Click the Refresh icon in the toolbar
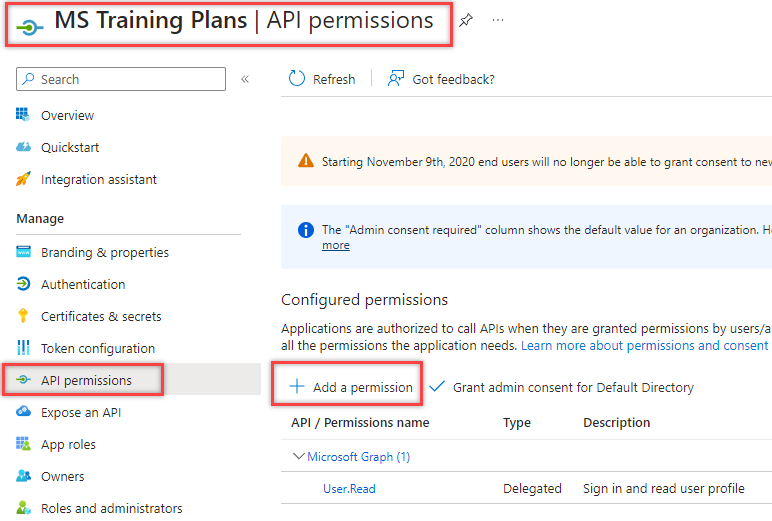The height and width of the screenshot is (521, 772). pyautogui.click(x=297, y=79)
